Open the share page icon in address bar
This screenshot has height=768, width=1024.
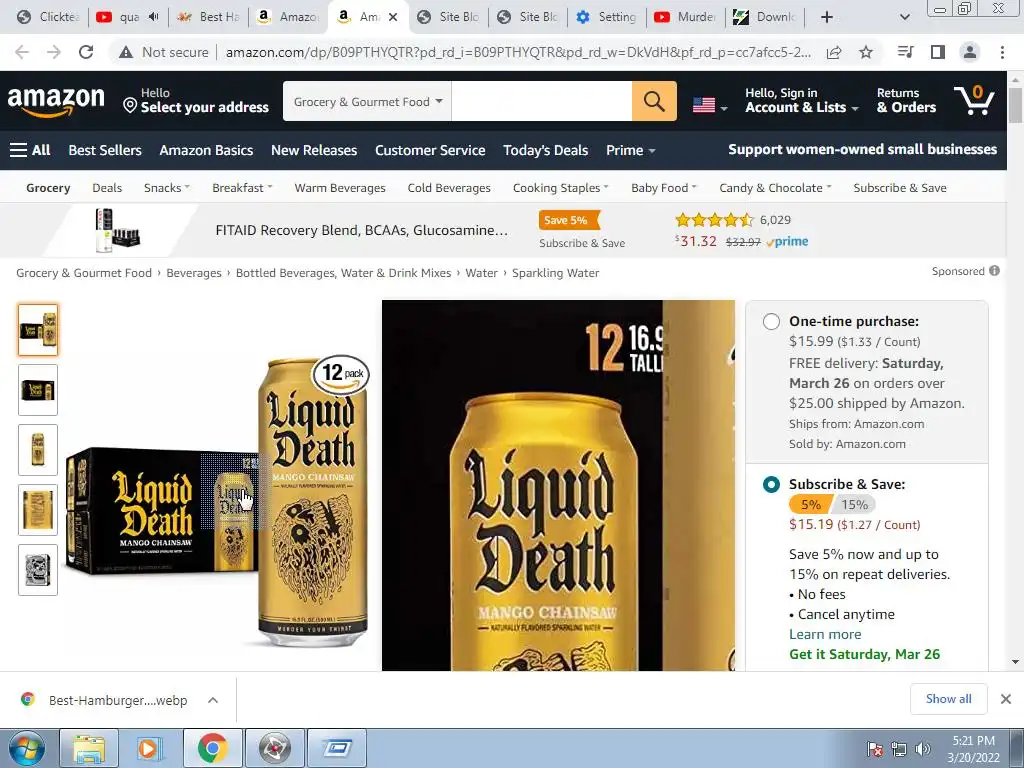click(834, 53)
